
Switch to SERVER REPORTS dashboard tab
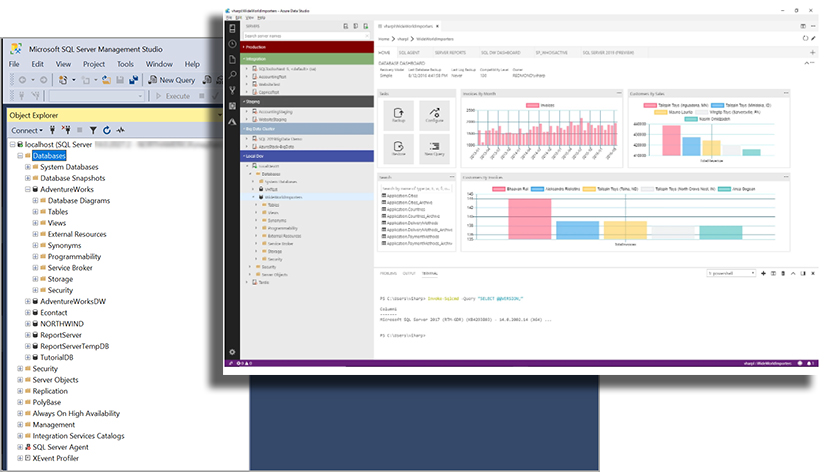click(x=450, y=53)
